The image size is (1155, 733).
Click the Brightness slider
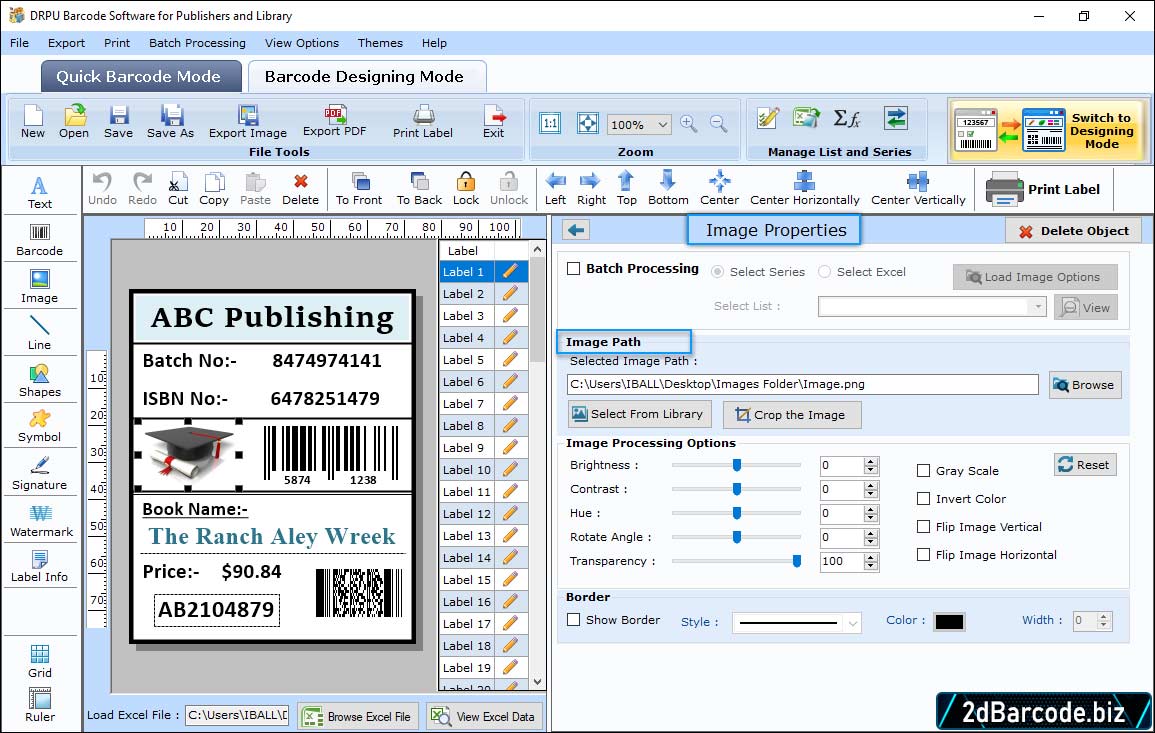[736, 465]
